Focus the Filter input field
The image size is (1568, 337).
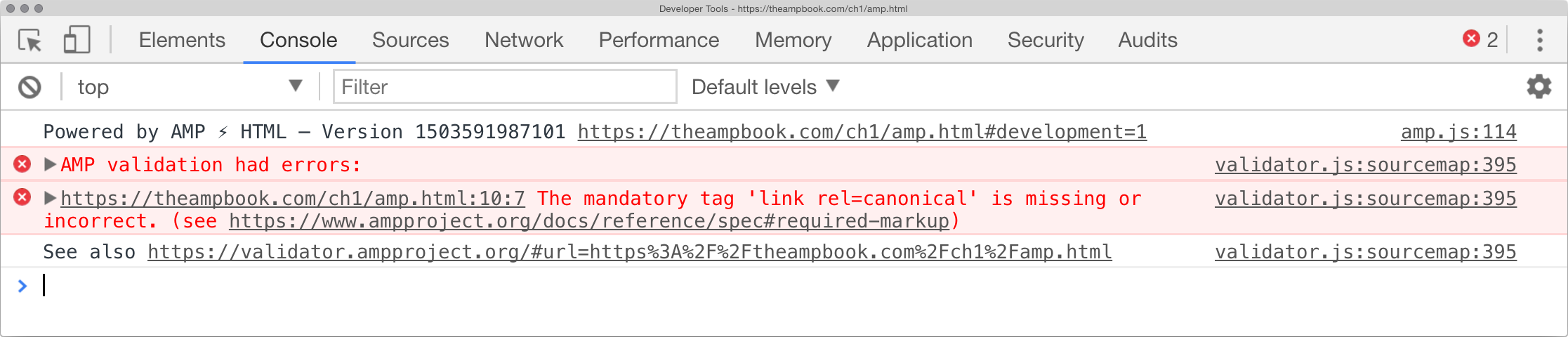pyautogui.click(x=505, y=86)
